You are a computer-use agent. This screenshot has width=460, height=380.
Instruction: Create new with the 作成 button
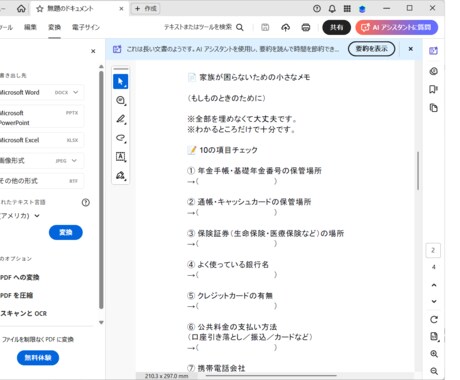click(x=146, y=8)
